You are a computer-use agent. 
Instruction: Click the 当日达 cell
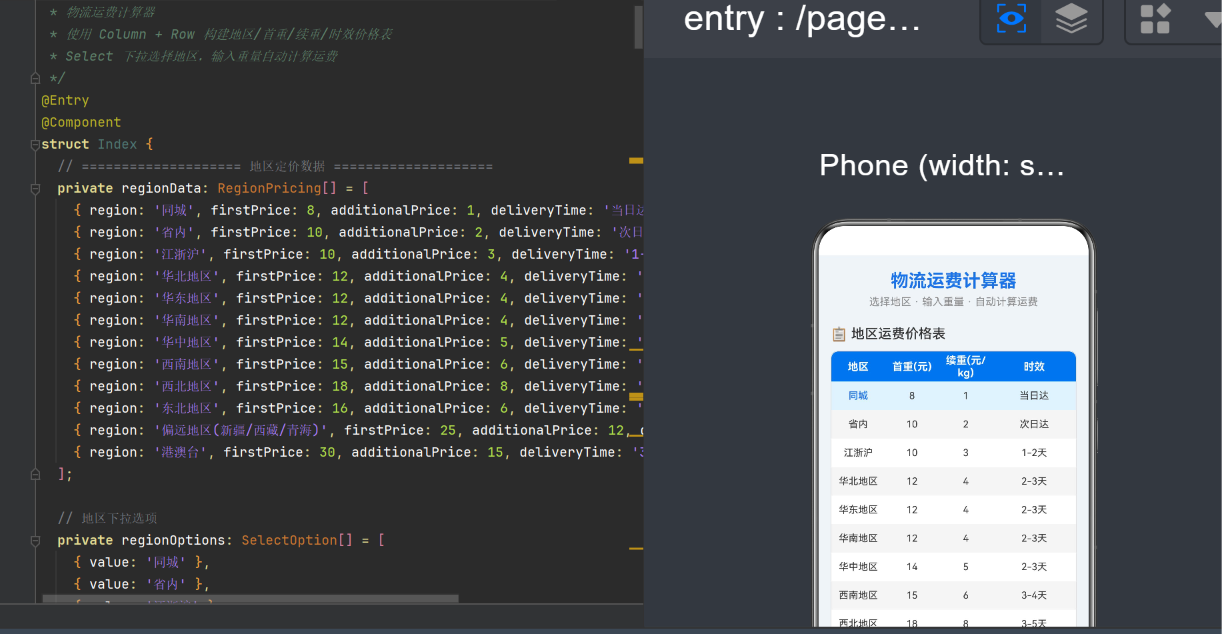coord(1034,396)
